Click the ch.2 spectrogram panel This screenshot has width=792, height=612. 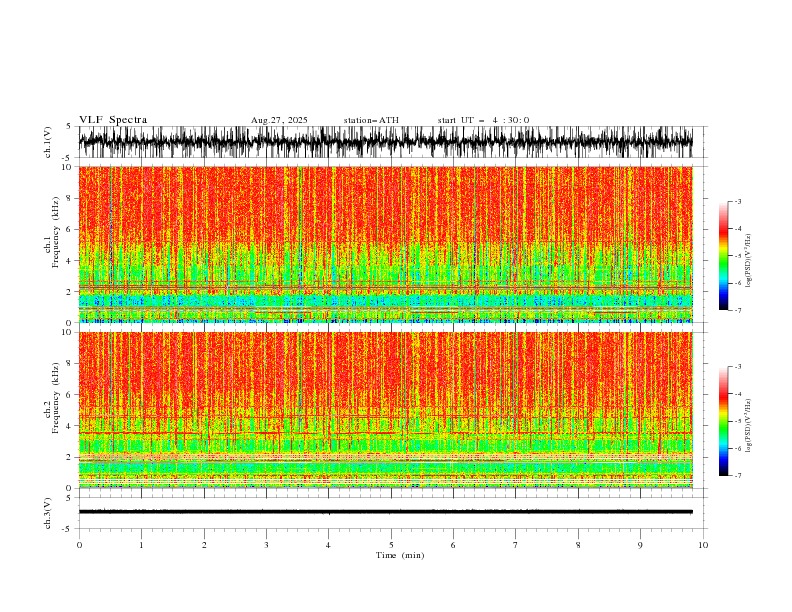pyautogui.click(x=385, y=410)
